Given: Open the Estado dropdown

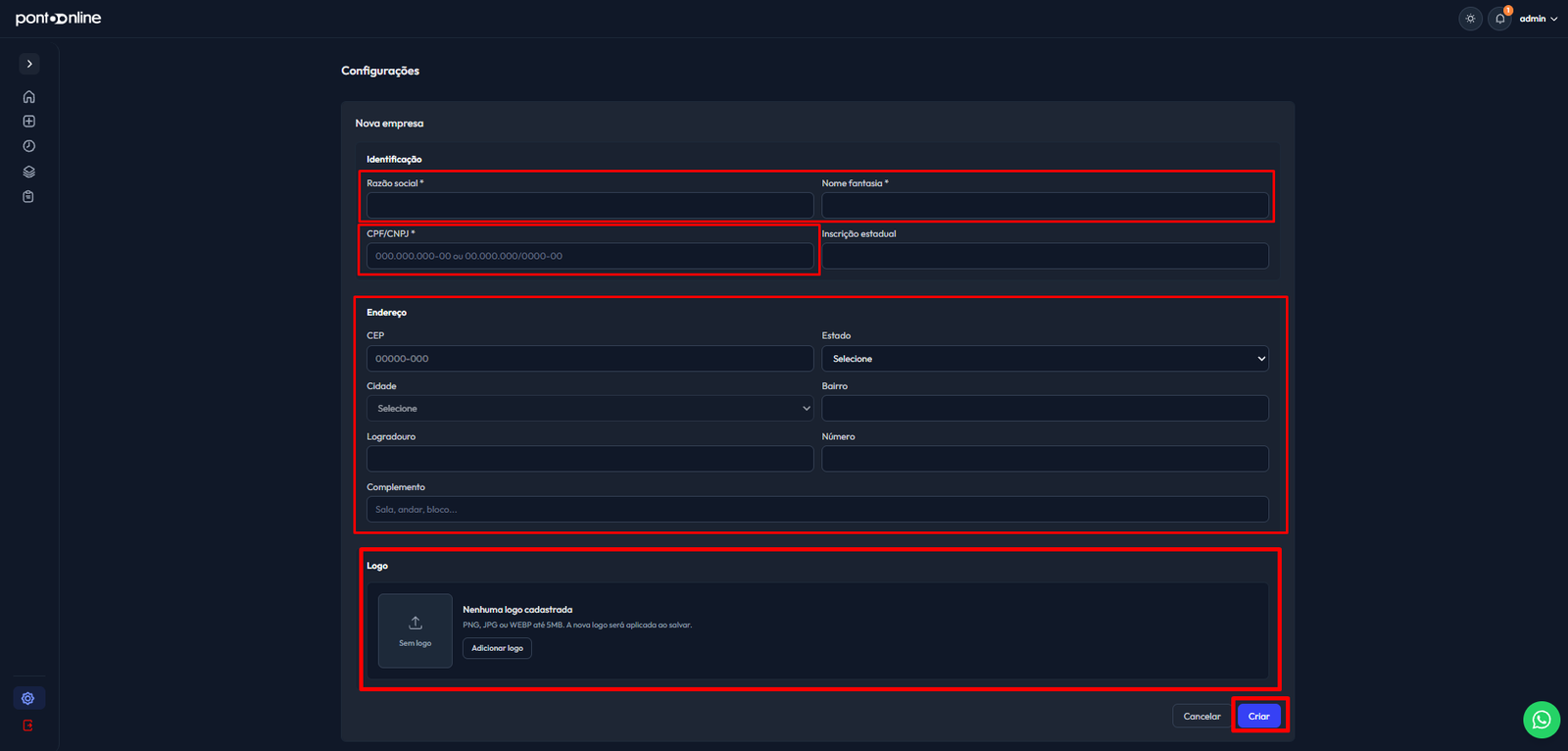Looking at the screenshot, I should (1045, 358).
